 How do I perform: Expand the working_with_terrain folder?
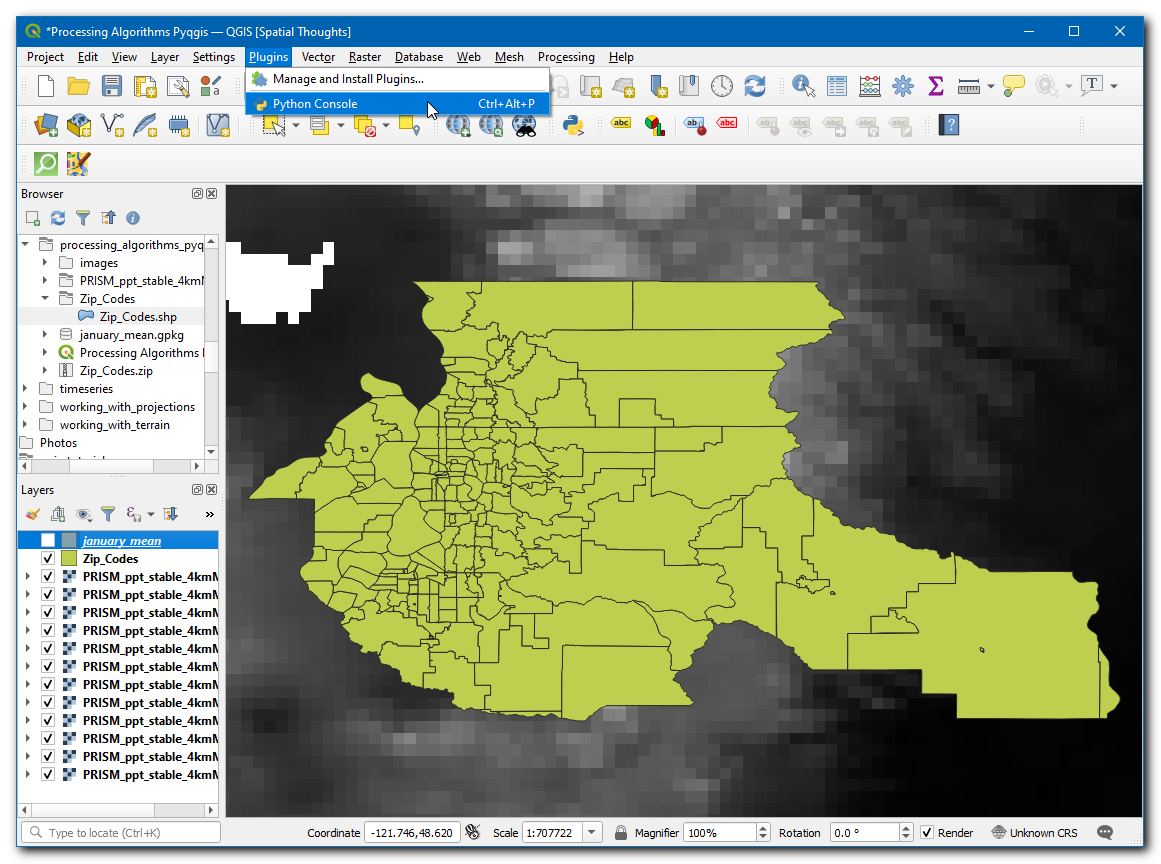[25, 425]
